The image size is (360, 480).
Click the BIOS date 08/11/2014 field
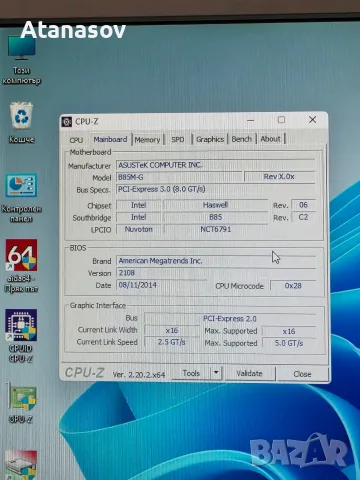pyautogui.click(x=161, y=285)
